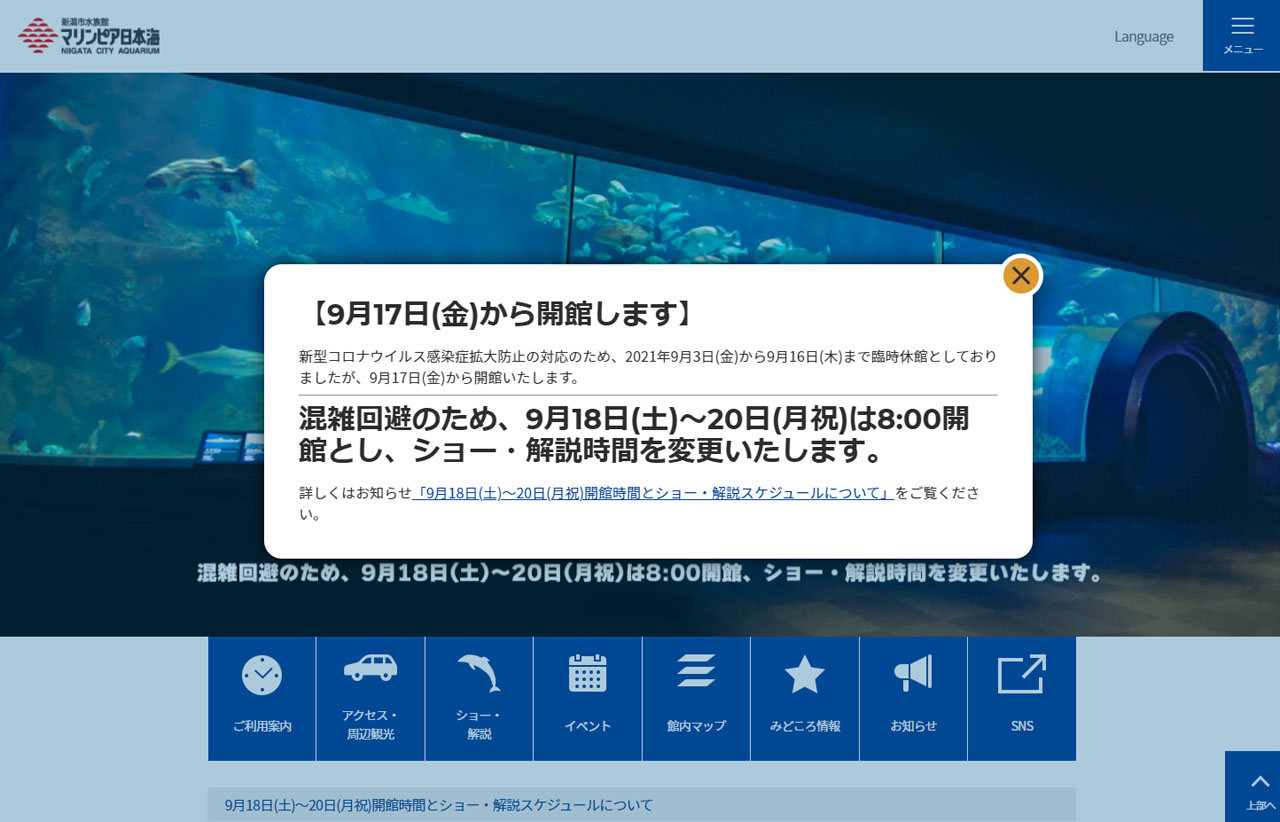Follow popup link about 9月18日～20日 schedule

[x=653, y=493]
